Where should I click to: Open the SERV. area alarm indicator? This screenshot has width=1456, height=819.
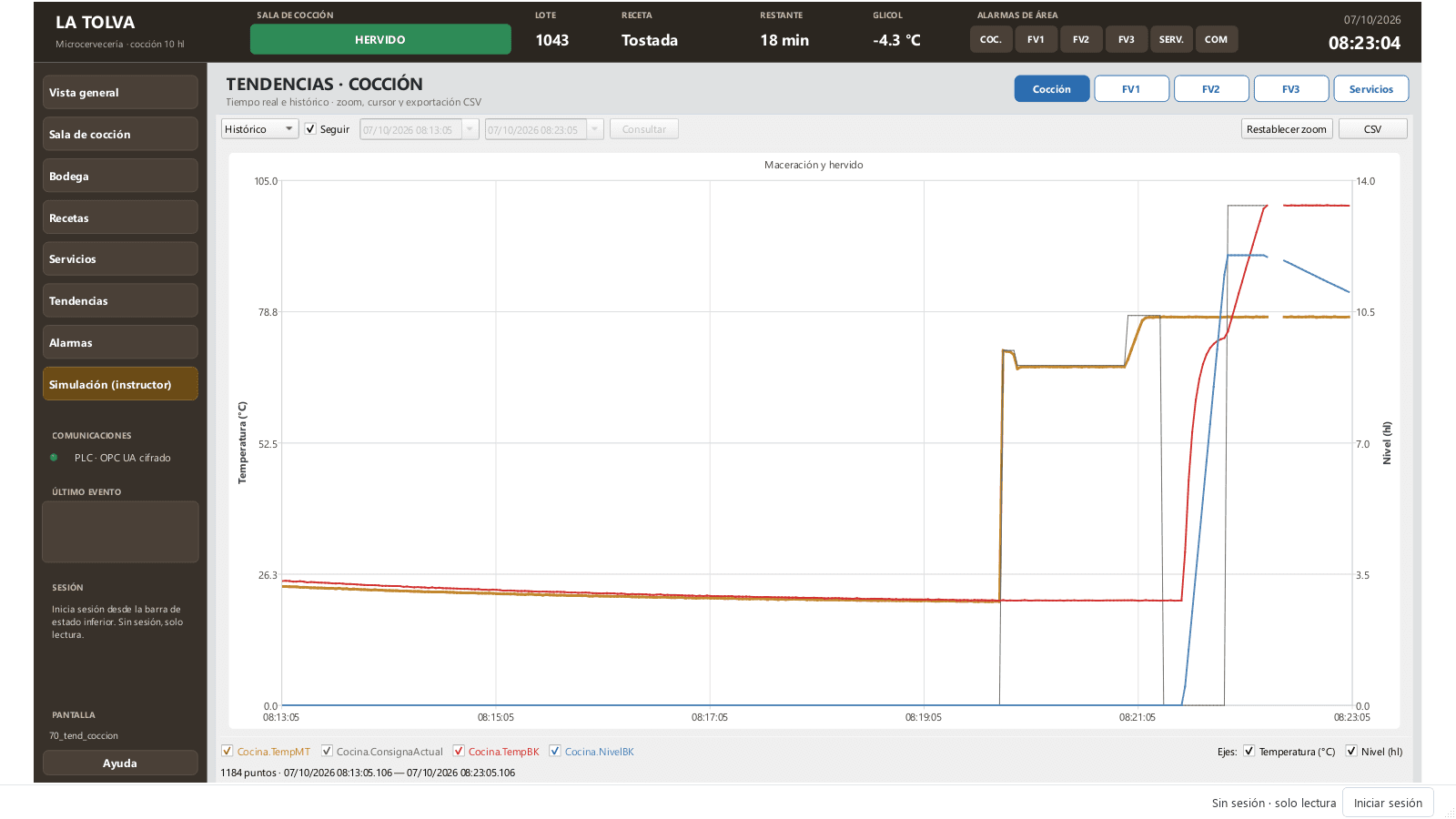click(x=1171, y=39)
